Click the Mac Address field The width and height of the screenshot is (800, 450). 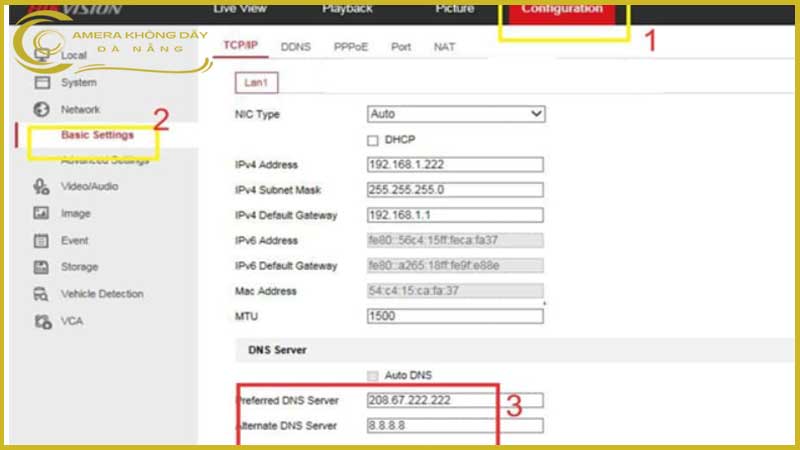click(x=455, y=291)
